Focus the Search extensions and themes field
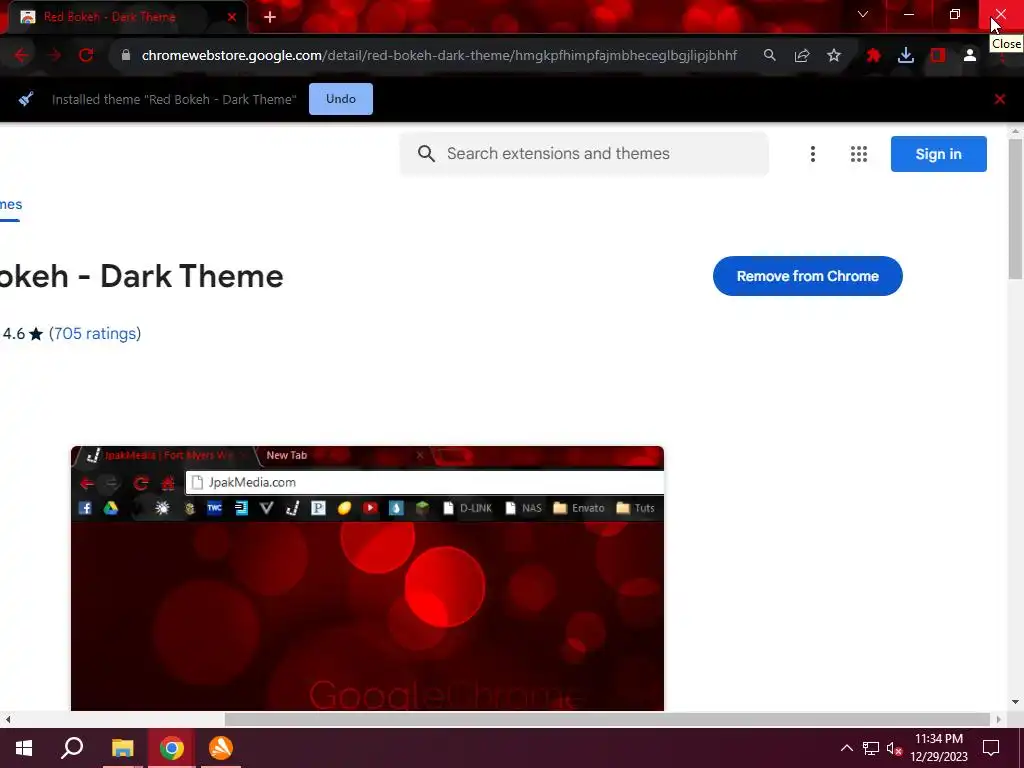The width and height of the screenshot is (1024, 768). click(x=584, y=154)
